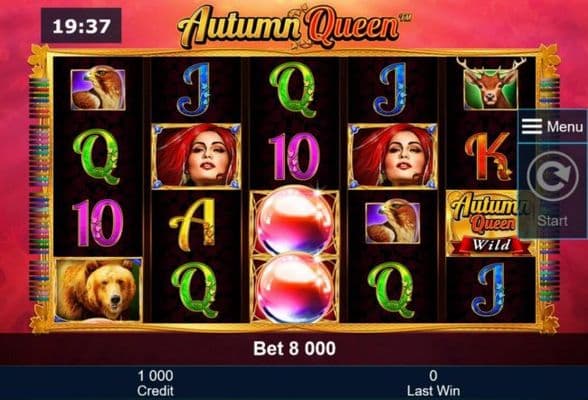Click the bear symbol on reel one
The height and width of the screenshot is (400, 588).
click(x=98, y=290)
